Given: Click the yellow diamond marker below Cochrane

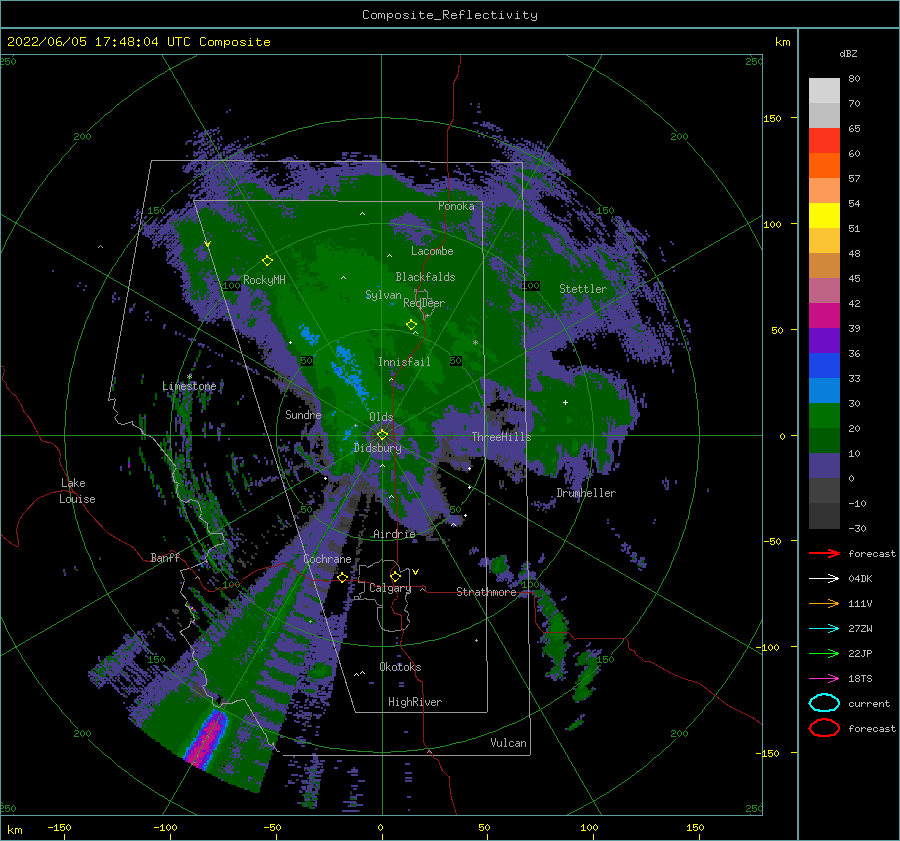Looking at the screenshot, I should pyautogui.click(x=342, y=577).
